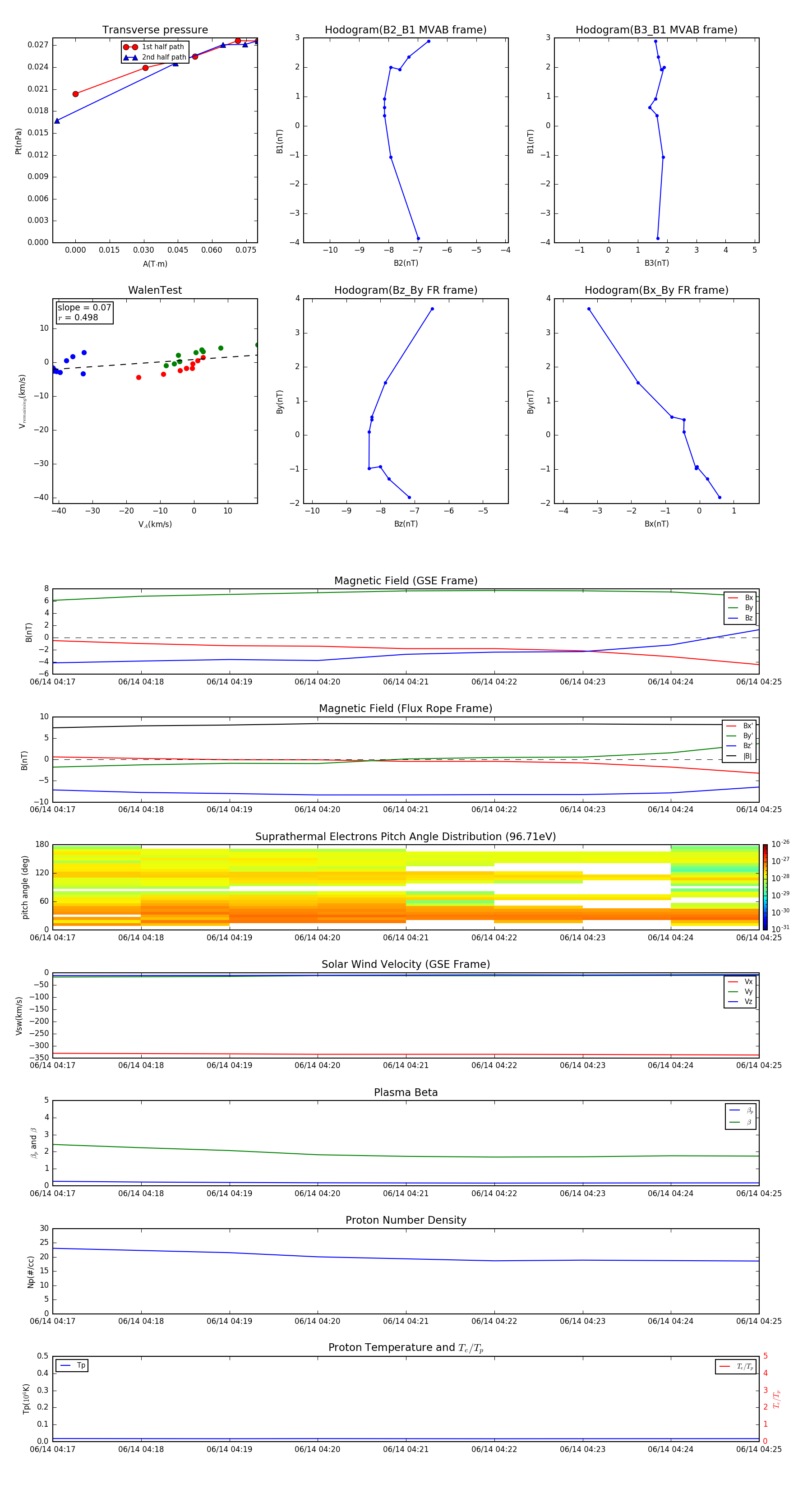
Task: Click the "Pt(nPa)" y-axis label
Action: coord(18,141)
